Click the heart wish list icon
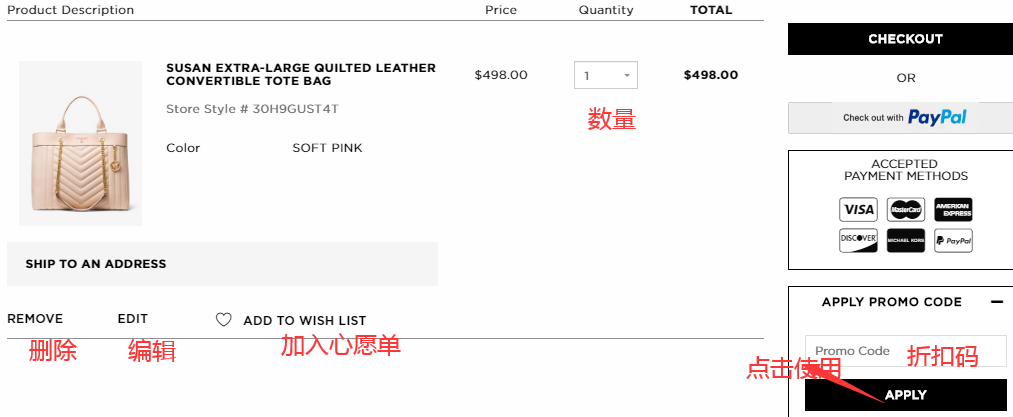This screenshot has height=417, width=1013. pyautogui.click(x=224, y=320)
